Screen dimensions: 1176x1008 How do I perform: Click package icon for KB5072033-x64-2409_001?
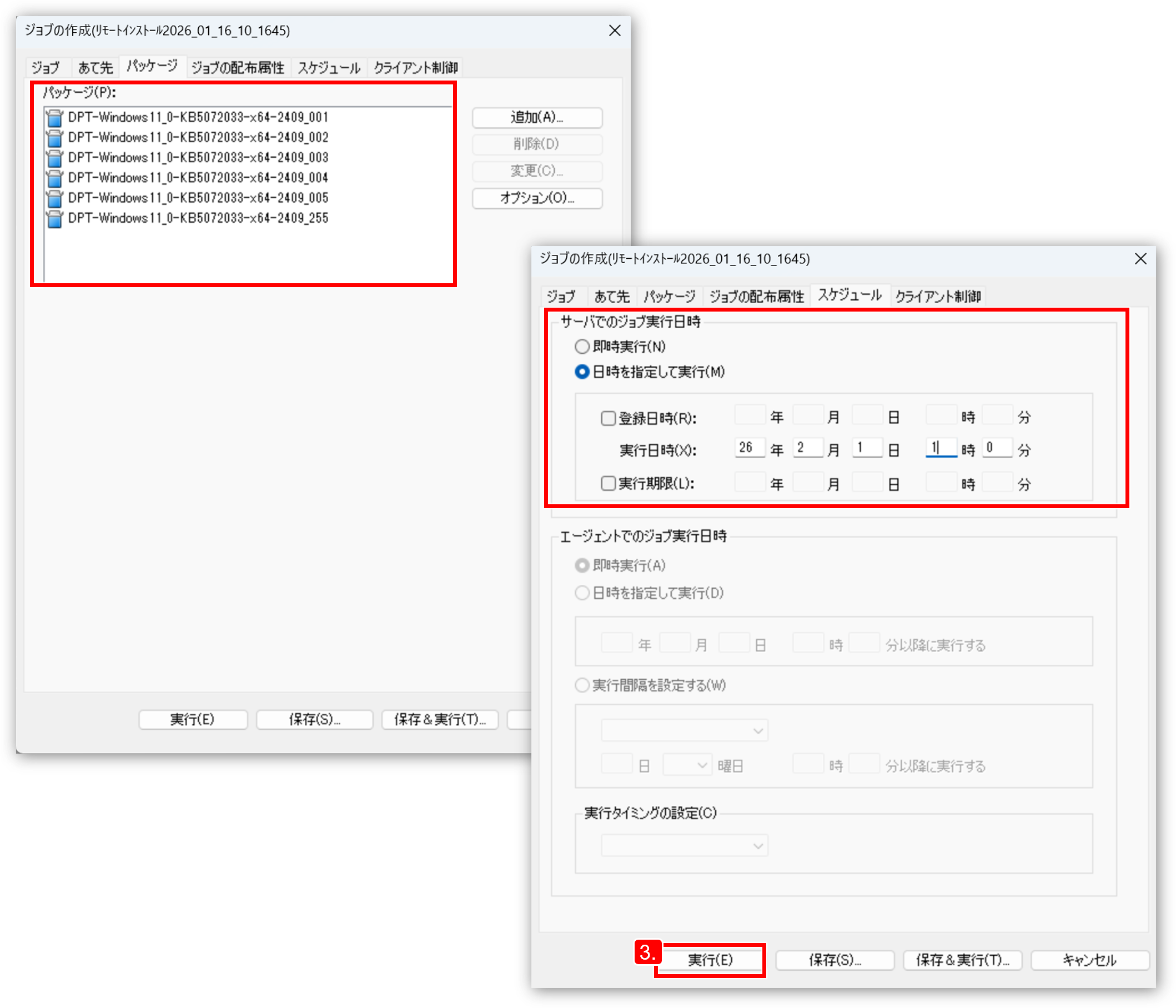54,118
